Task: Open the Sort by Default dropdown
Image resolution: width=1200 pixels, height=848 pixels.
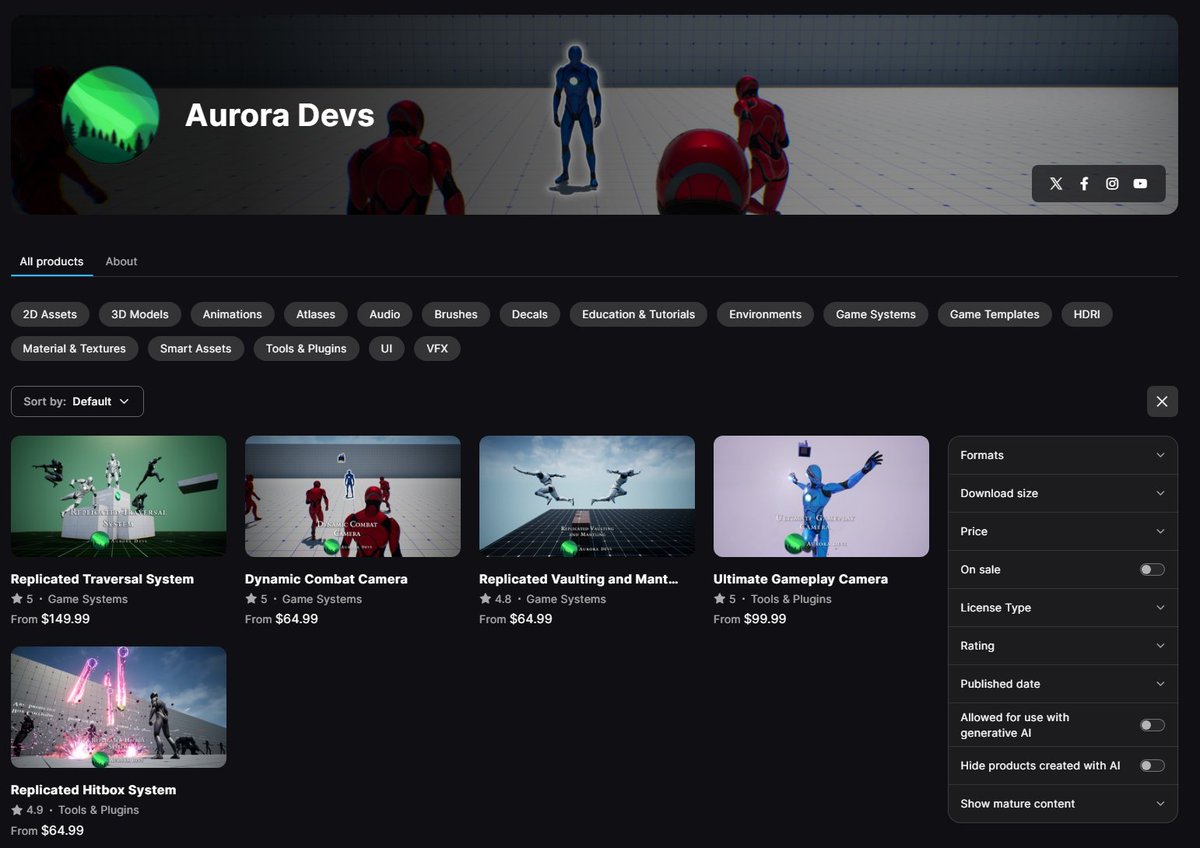Action: (77, 401)
